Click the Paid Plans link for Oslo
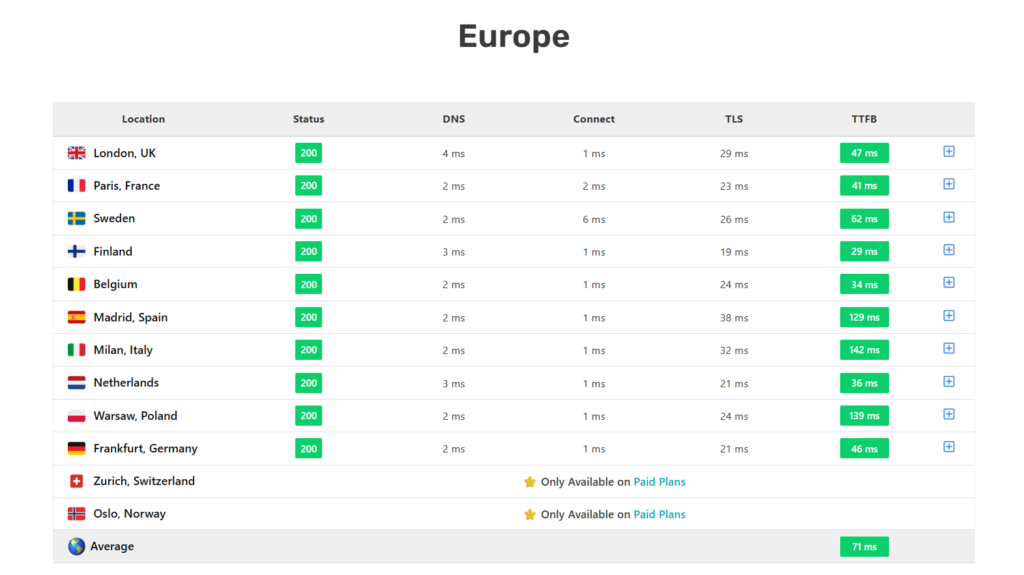 659,515
